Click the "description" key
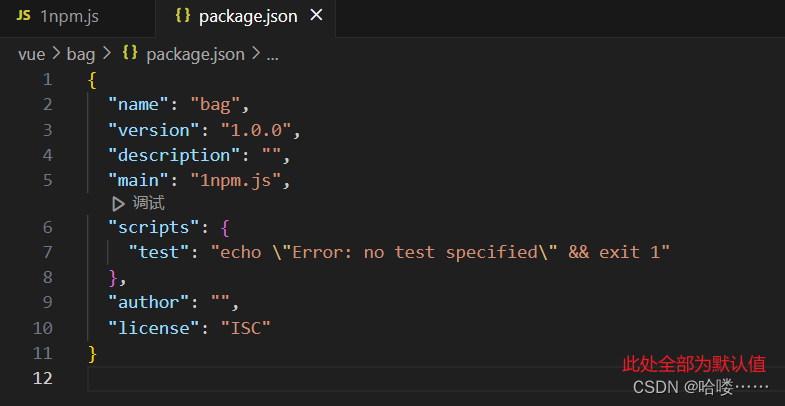 tap(175, 155)
